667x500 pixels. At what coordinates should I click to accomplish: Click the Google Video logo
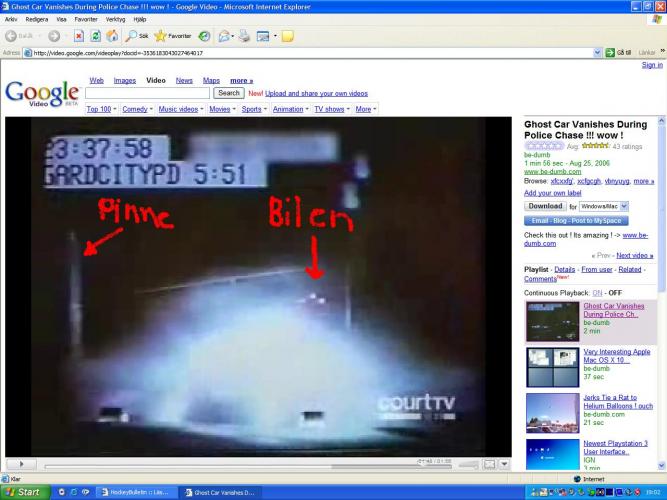42,94
